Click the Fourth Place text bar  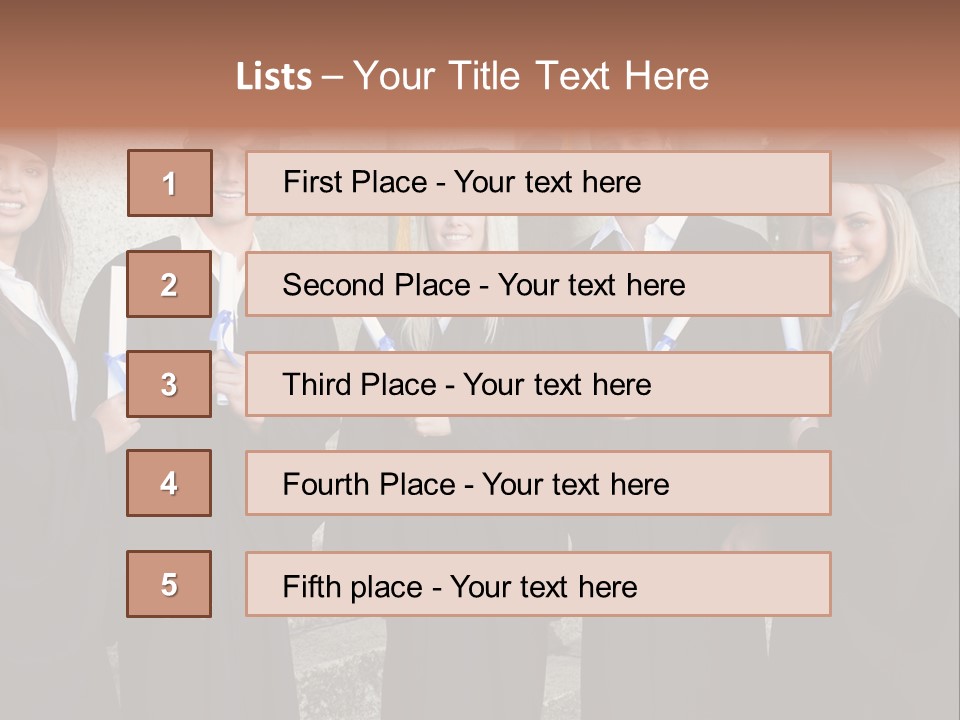pyautogui.click(x=538, y=483)
